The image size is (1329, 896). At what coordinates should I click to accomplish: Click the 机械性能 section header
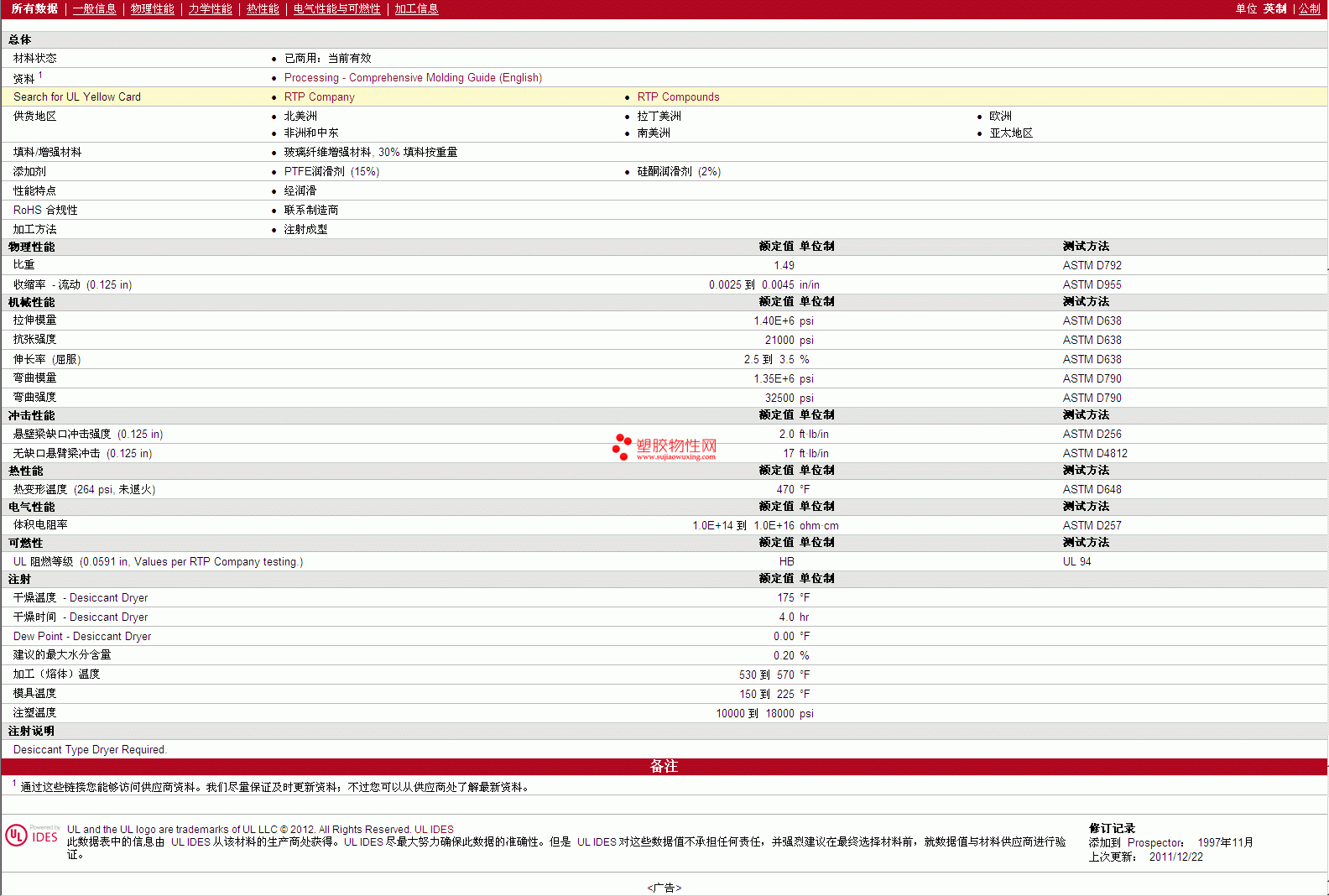pyautogui.click(x=31, y=302)
